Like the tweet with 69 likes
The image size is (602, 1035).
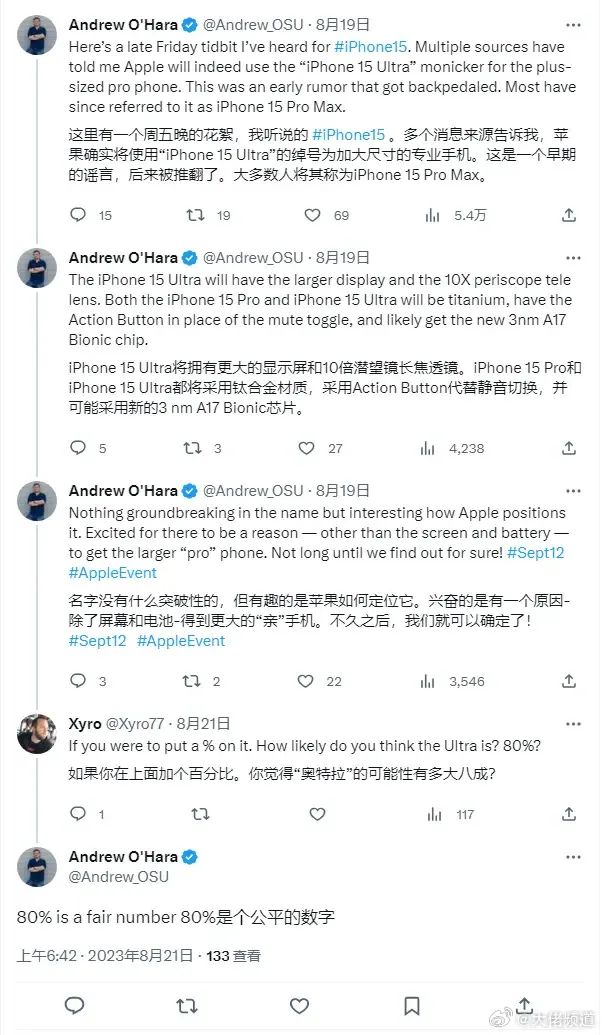click(313, 215)
